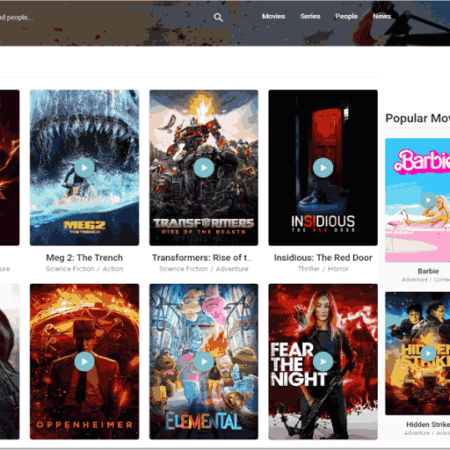Open Insidious: The Red Door title link
Screen dimensions: 450x450
click(323, 258)
